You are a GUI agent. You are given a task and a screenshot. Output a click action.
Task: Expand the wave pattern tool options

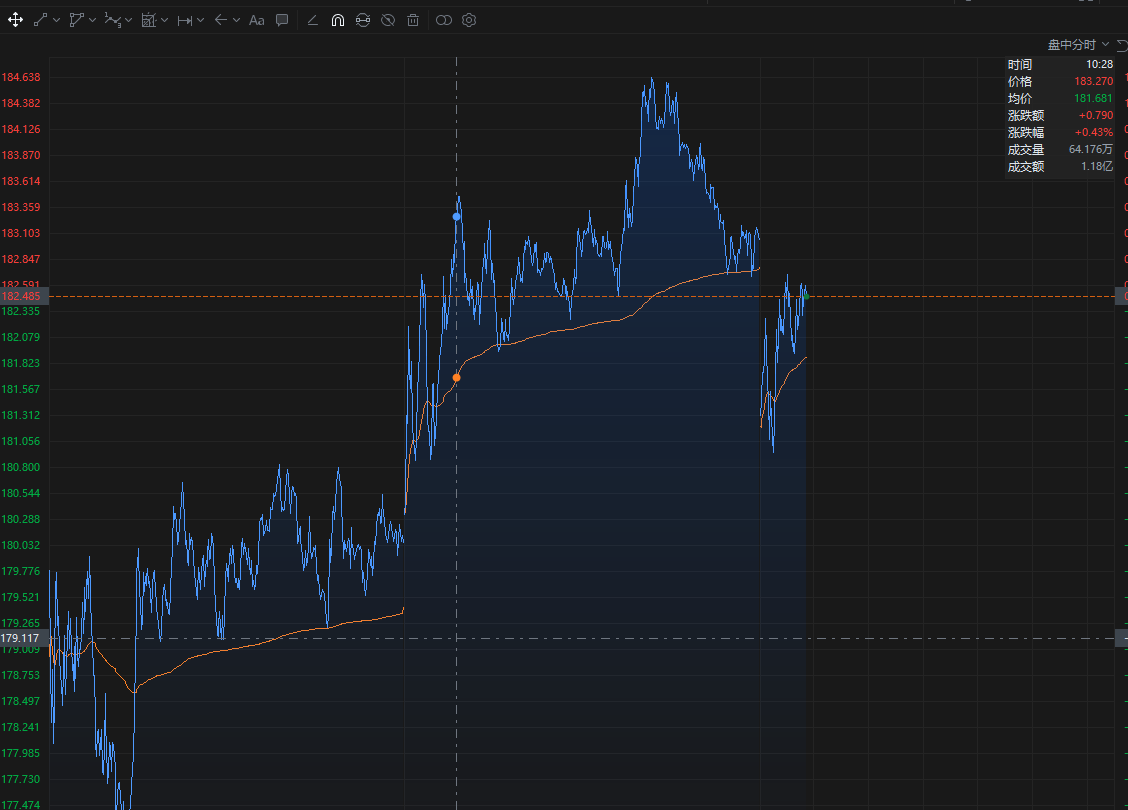[128, 20]
